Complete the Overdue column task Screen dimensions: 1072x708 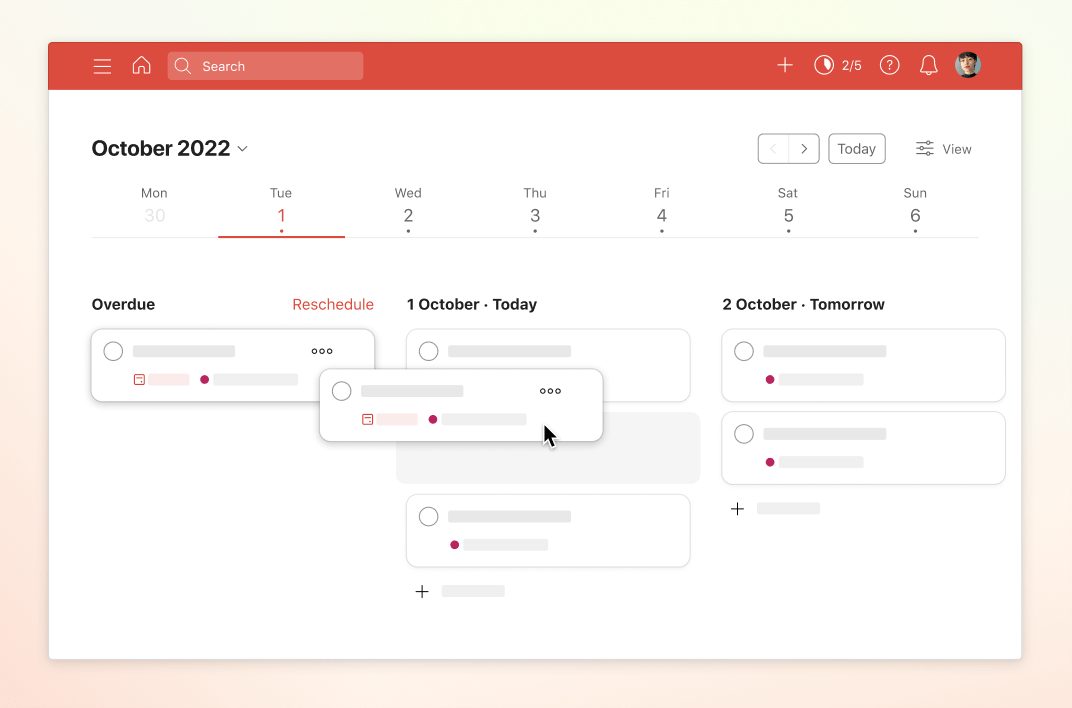click(x=113, y=351)
